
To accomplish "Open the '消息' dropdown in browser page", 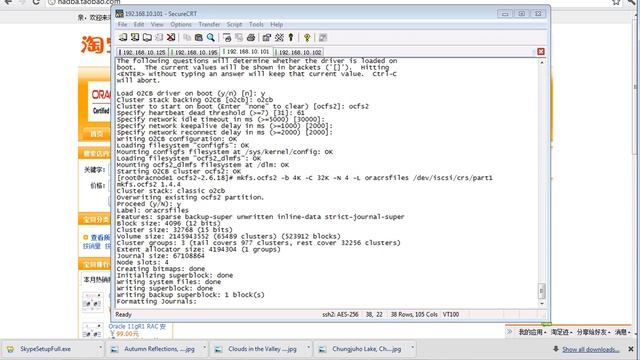I will (622, 332).
